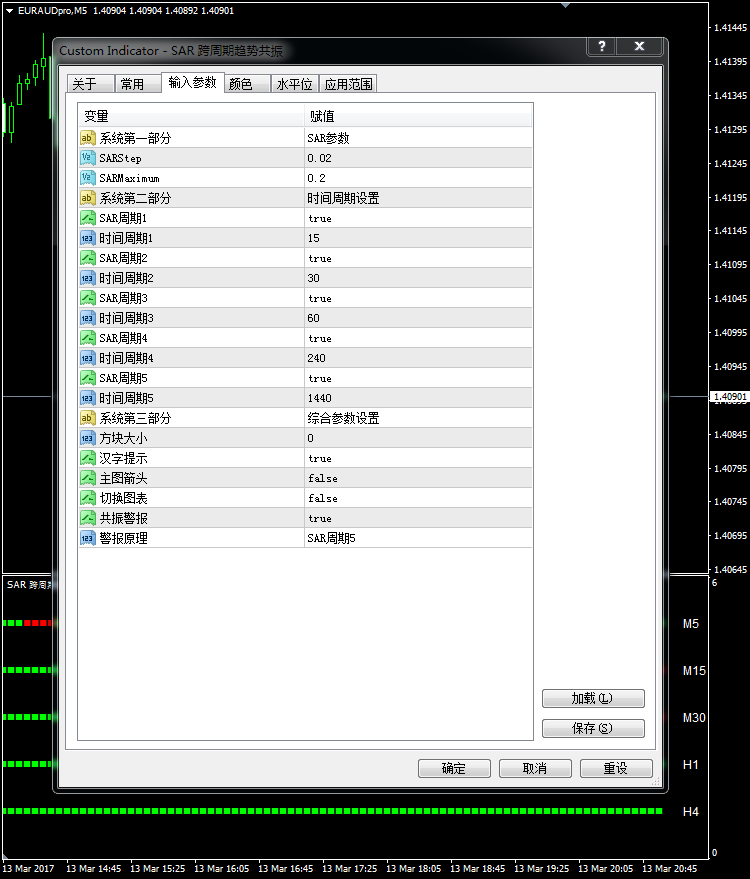The image size is (750, 879).
Task: Open the 颜色 tab
Action: coord(248,84)
